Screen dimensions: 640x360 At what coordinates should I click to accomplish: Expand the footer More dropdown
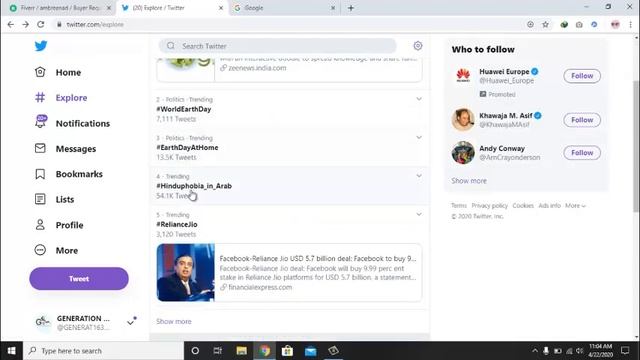(x=575, y=206)
